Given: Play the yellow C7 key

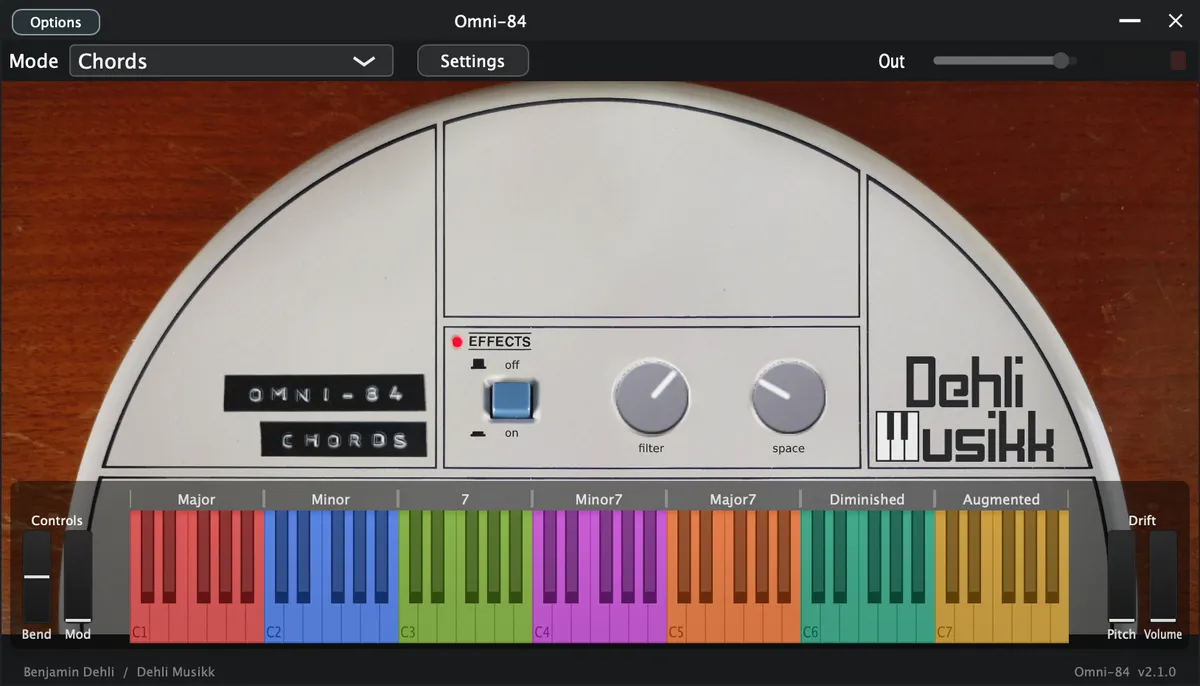Looking at the screenshot, I should pyautogui.click(x=944, y=624).
